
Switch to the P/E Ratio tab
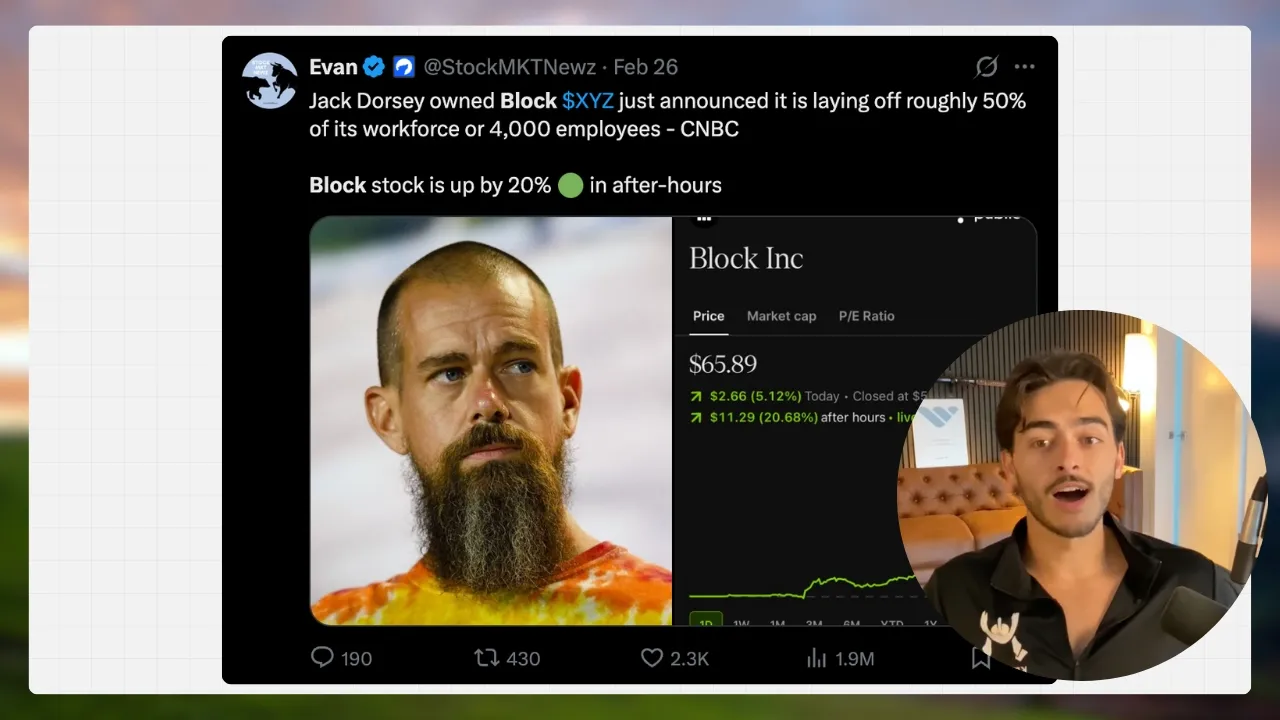(x=866, y=316)
